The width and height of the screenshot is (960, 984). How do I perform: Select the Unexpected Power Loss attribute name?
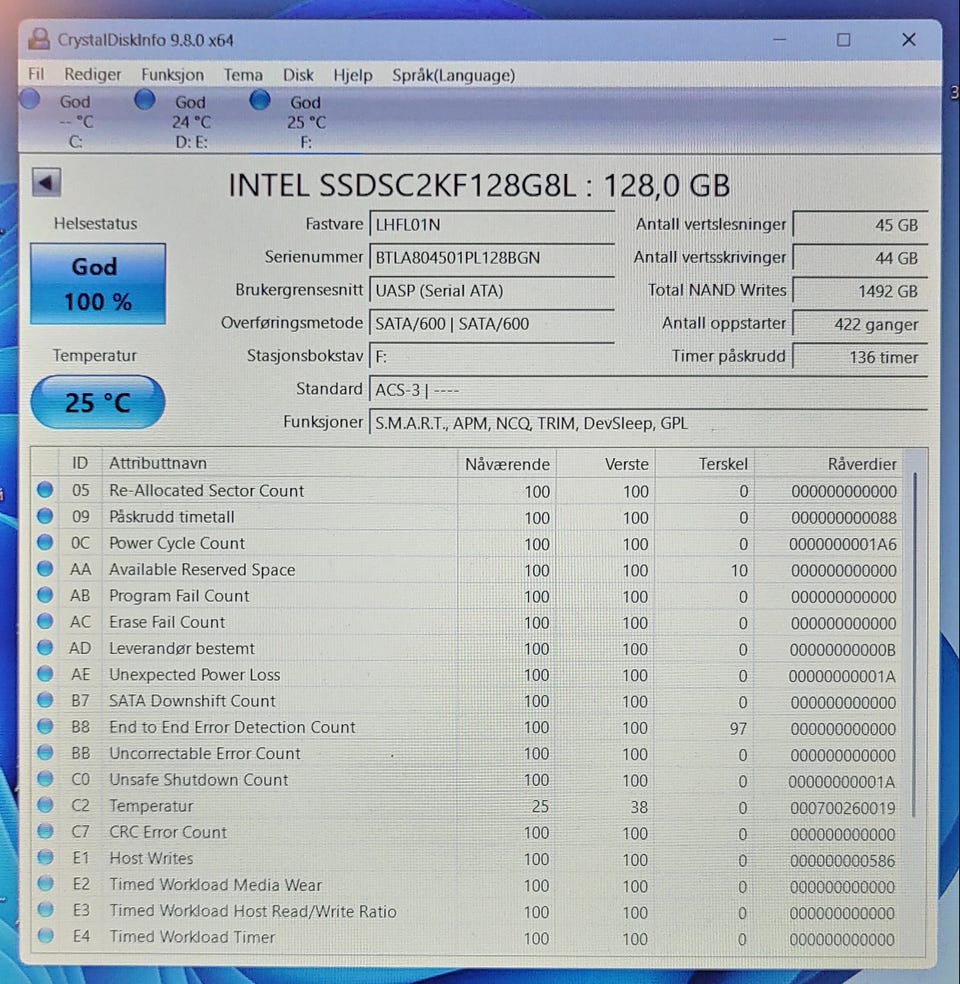[x=195, y=675]
